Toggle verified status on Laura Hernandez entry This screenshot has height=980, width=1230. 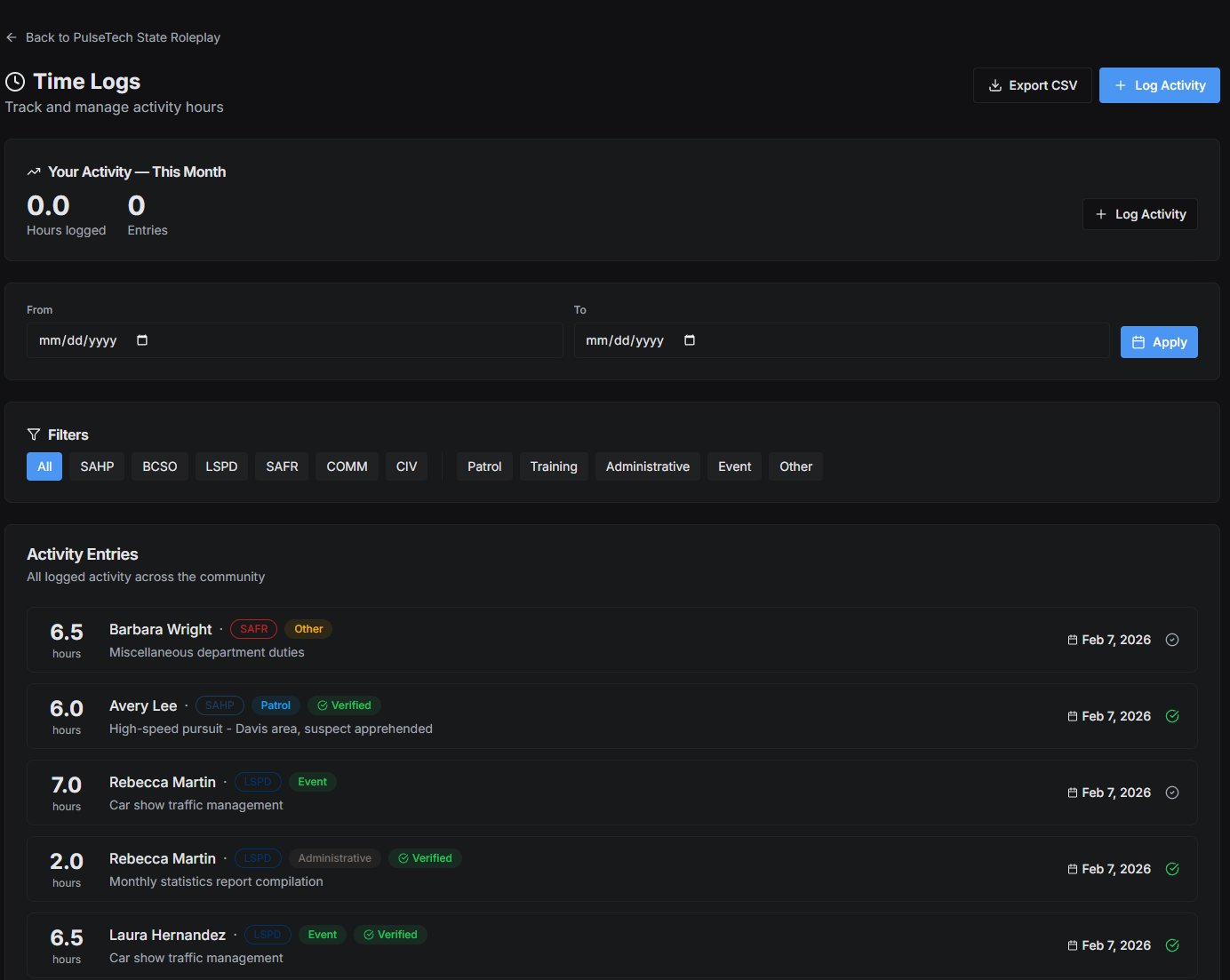(1172, 945)
